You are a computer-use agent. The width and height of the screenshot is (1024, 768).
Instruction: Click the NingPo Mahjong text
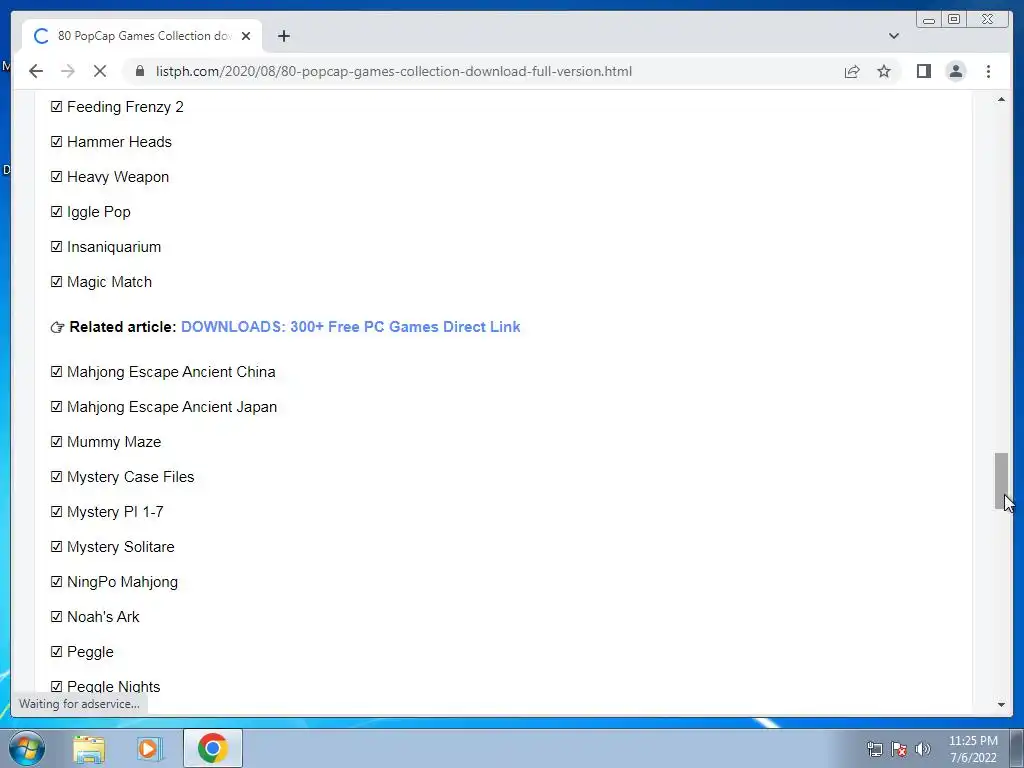click(122, 582)
